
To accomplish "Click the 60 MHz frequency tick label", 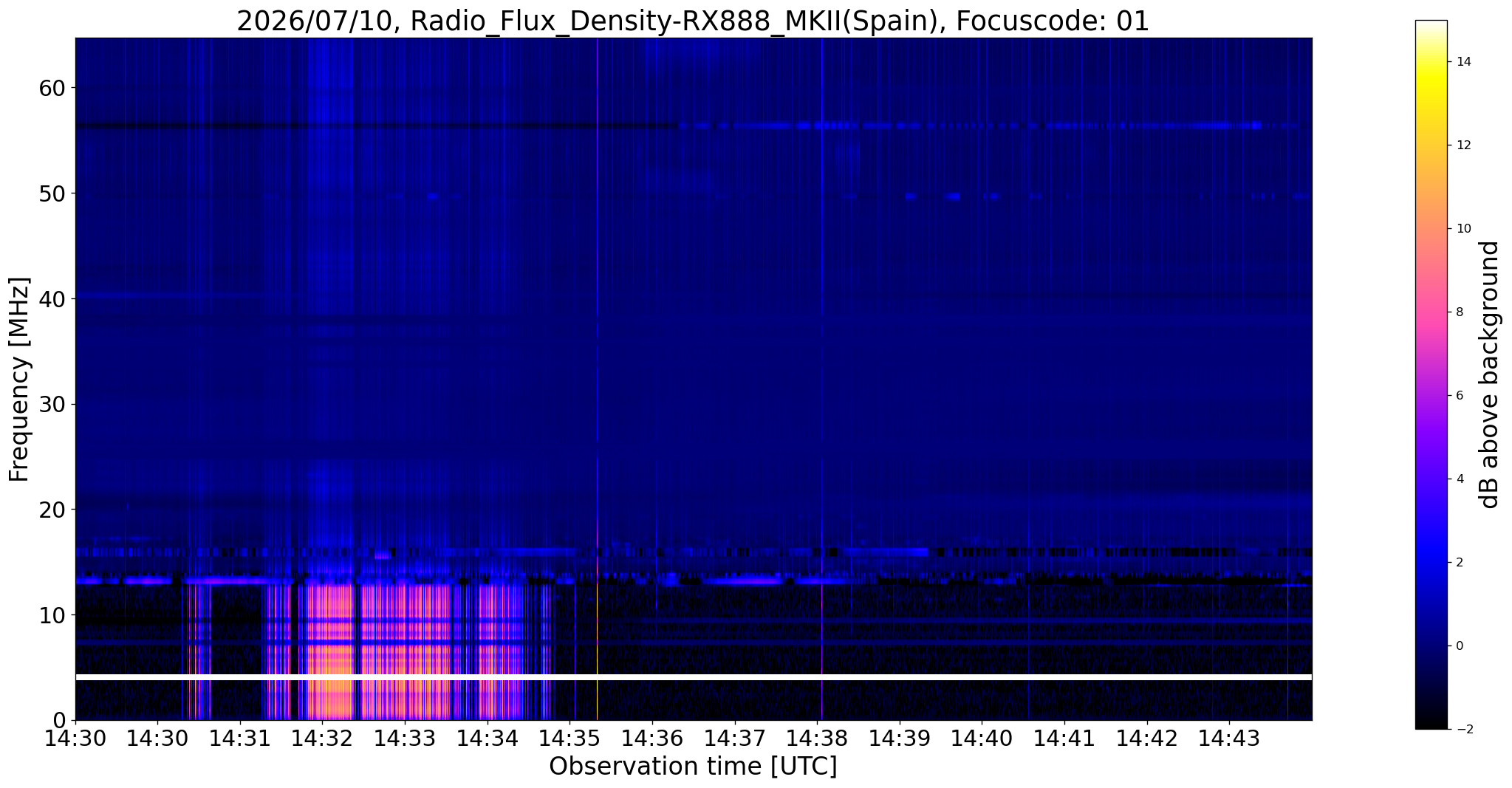I will (x=52, y=88).
